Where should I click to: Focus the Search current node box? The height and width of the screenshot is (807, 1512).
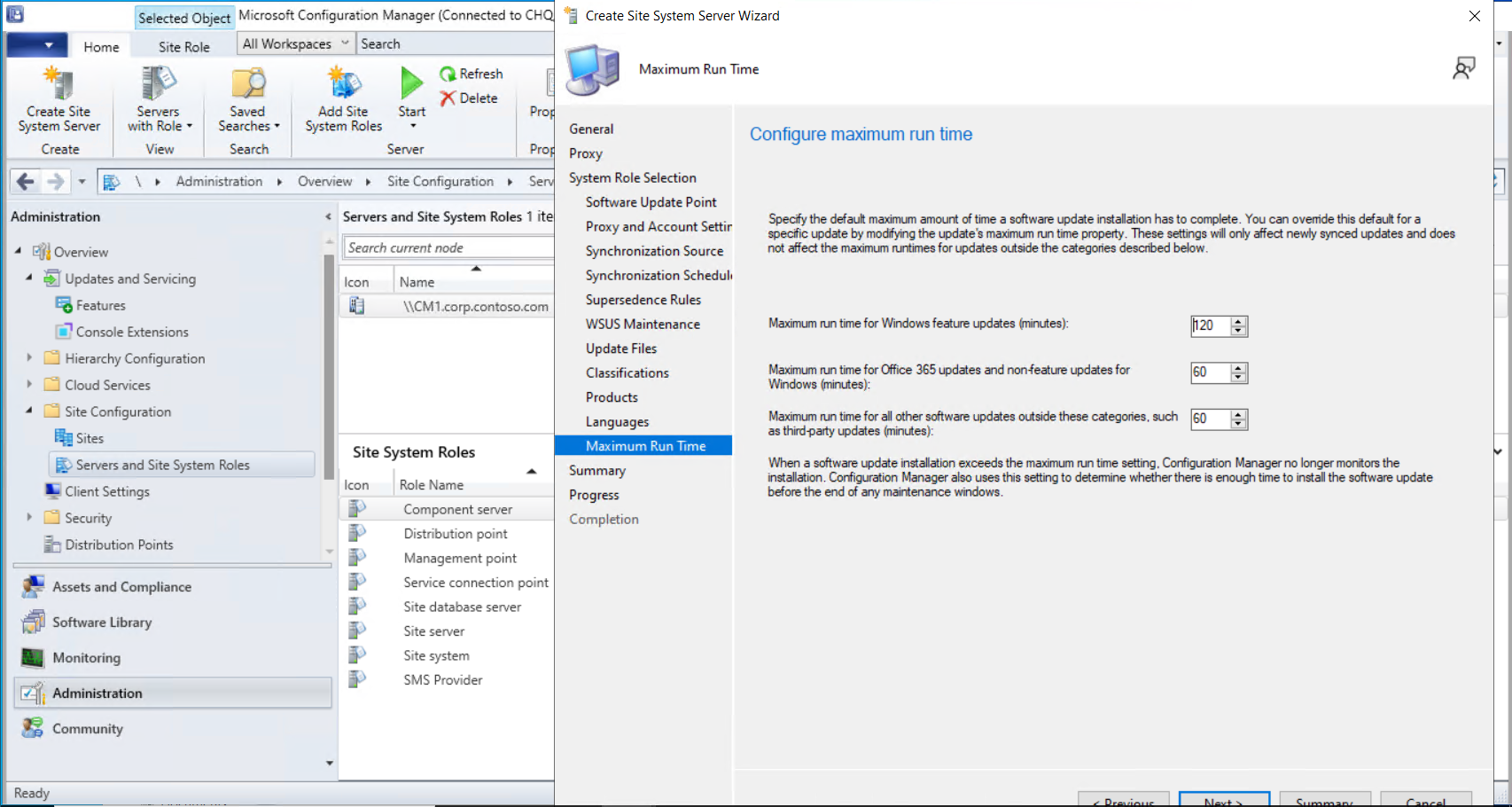click(x=448, y=247)
